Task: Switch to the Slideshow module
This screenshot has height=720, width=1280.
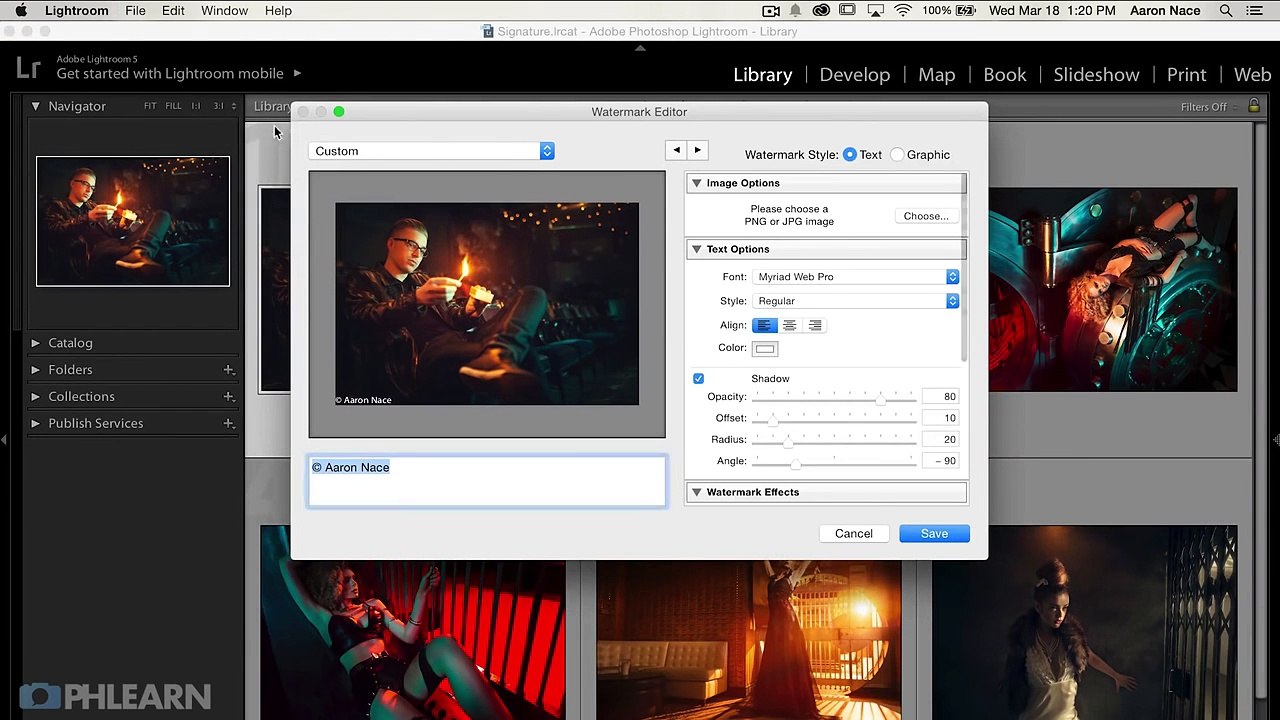Action: 1096,75
